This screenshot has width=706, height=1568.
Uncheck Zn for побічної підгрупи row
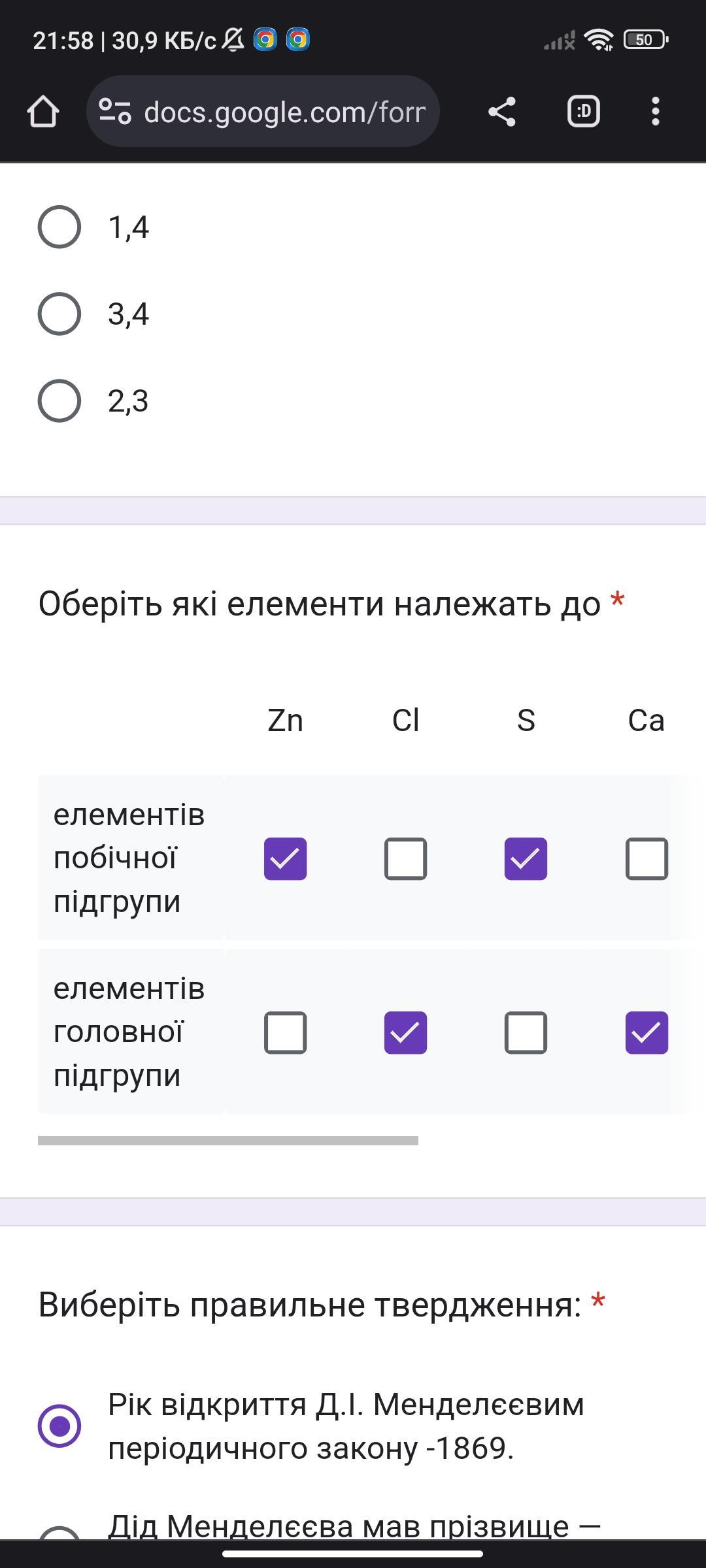(x=285, y=859)
